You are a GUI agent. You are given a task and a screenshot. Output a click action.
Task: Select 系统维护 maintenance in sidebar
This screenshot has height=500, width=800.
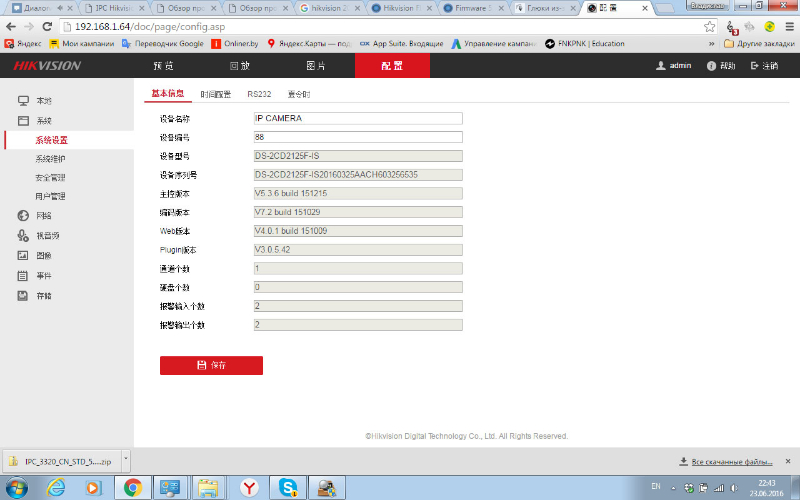point(51,159)
